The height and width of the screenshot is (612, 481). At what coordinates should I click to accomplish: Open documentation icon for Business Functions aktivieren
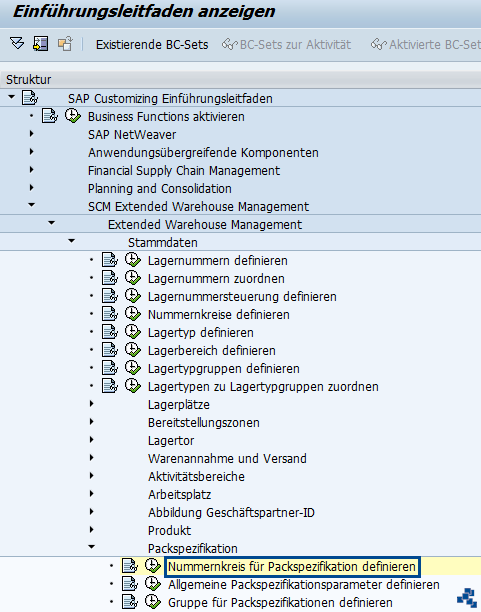click(x=50, y=116)
